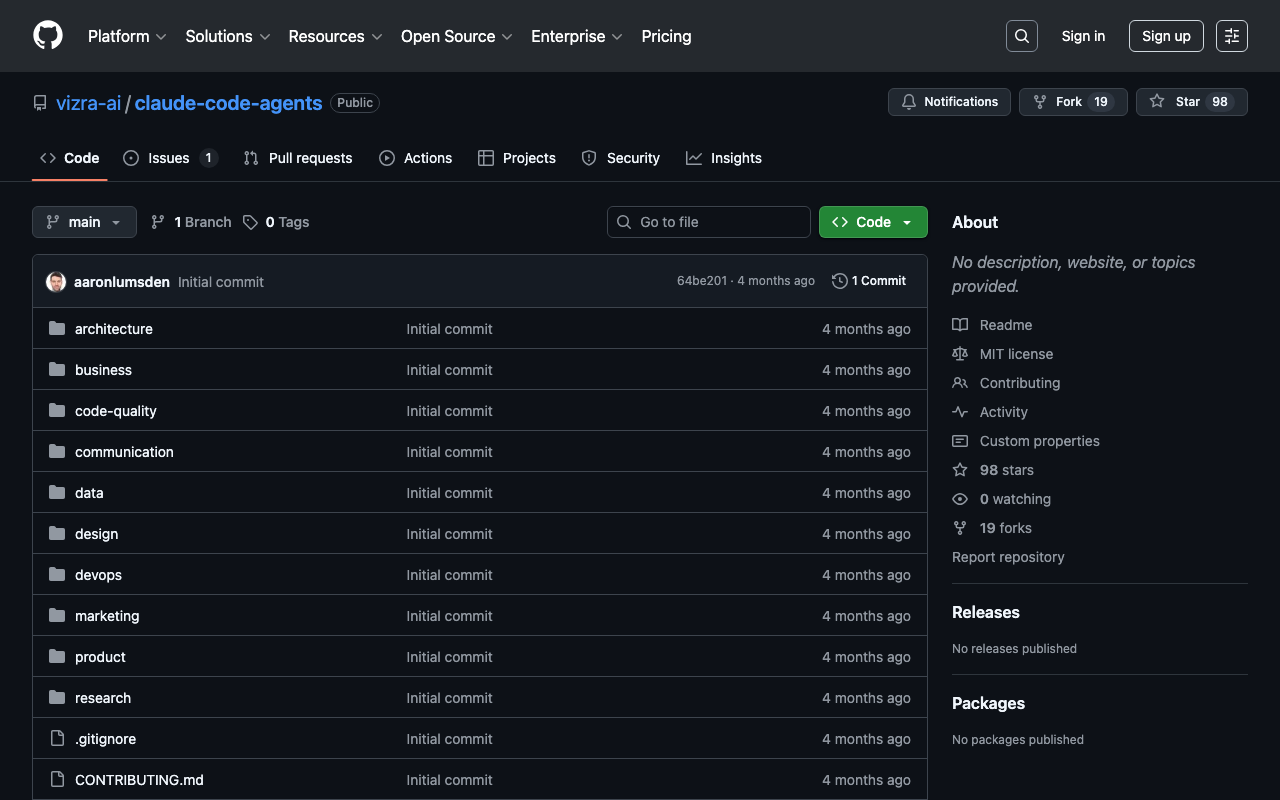Expand the main branch dropdown
Viewport: 1280px width, 800px height.
pos(84,222)
